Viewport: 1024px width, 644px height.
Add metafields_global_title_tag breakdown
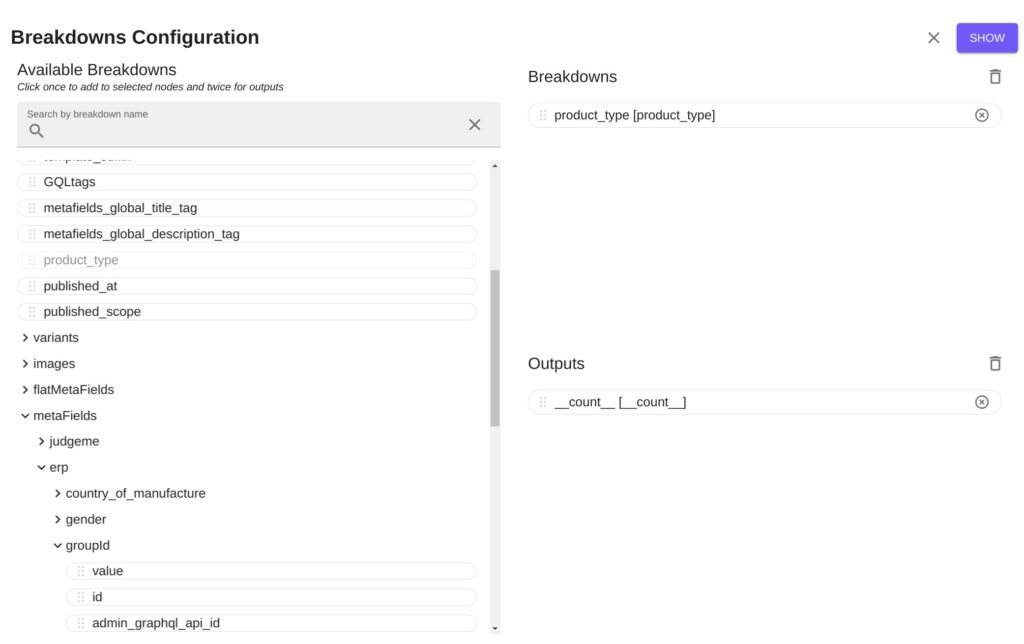click(x=247, y=208)
